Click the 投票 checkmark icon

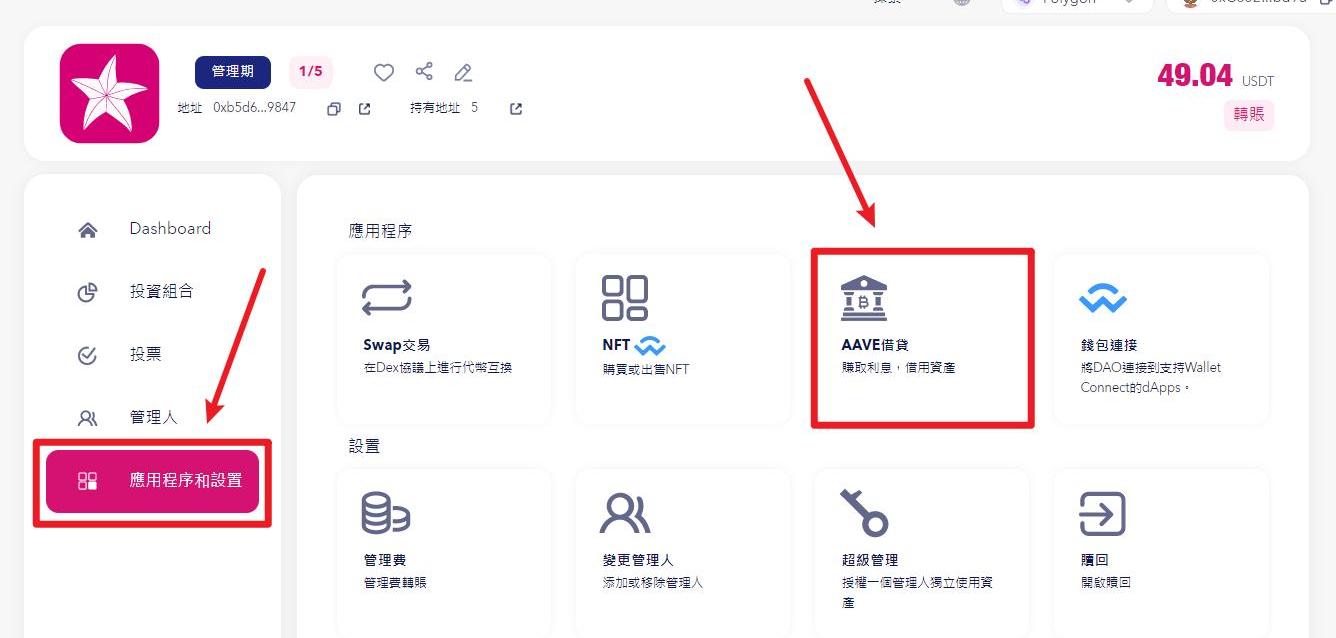coord(88,355)
